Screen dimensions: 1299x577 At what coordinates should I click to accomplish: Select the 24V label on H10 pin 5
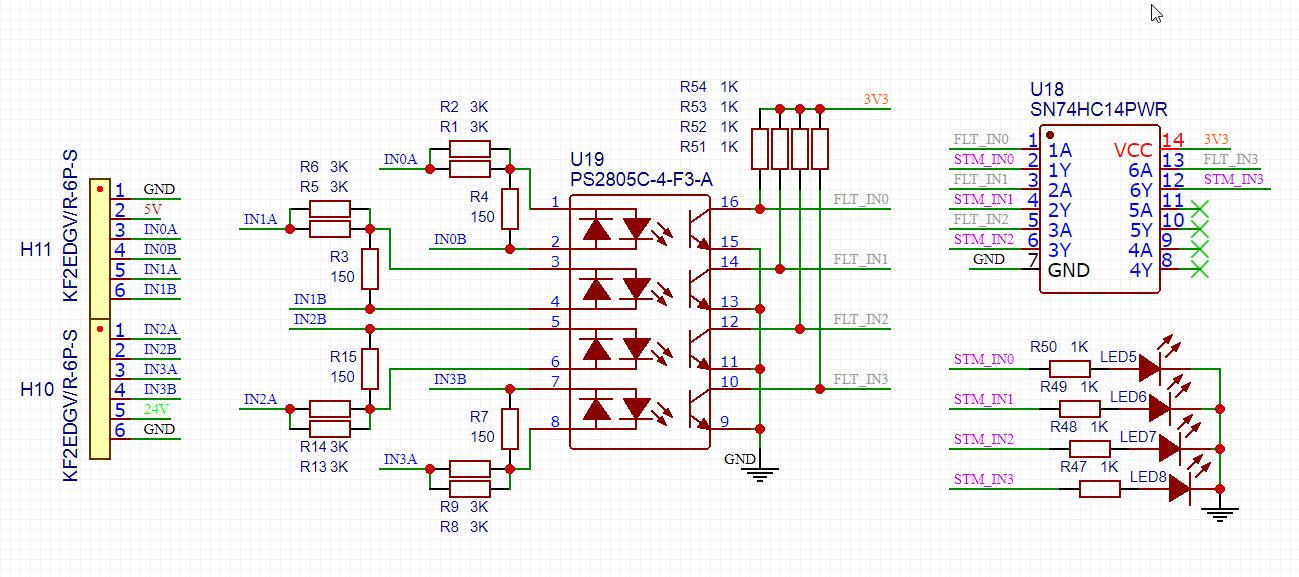(x=157, y=409)
